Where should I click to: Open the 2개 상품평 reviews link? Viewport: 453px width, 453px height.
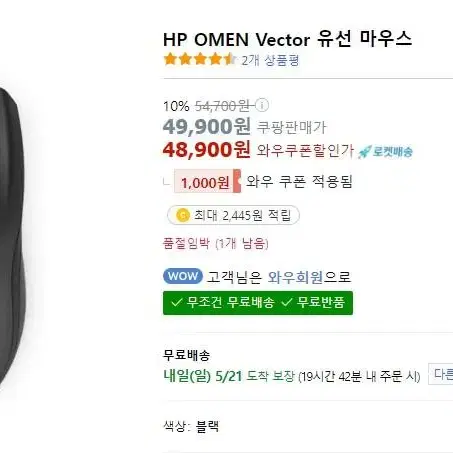[x=270, y=60]
